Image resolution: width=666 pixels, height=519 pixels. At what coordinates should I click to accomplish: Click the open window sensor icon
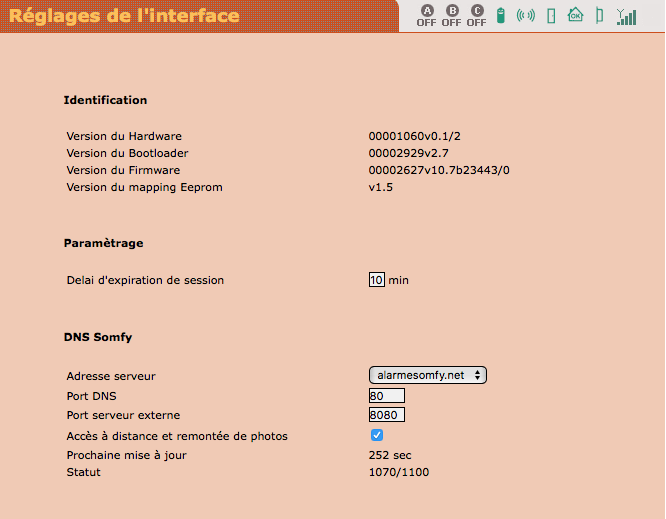pyautogui.click(x=600, y=16)
